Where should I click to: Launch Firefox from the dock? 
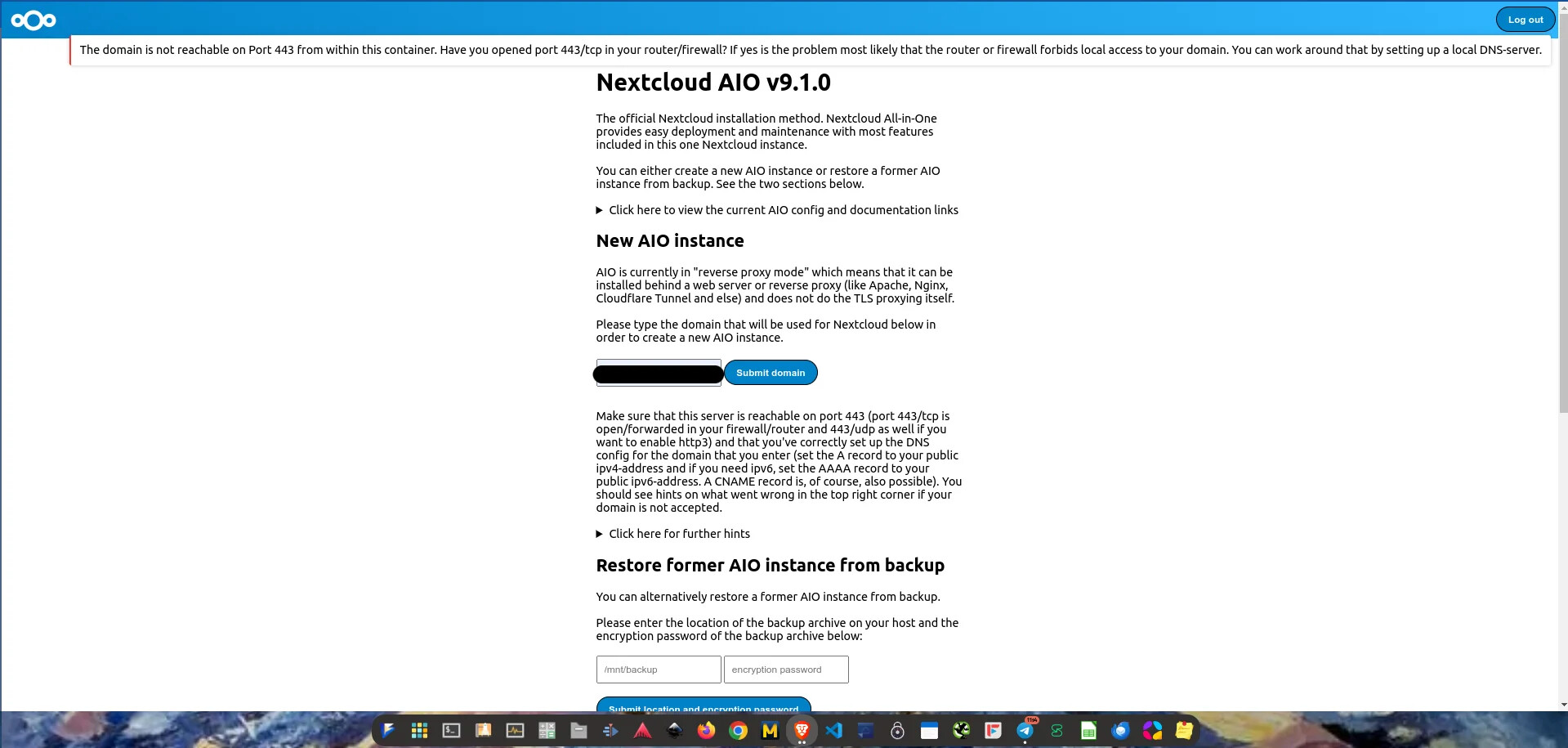point(706,730)
